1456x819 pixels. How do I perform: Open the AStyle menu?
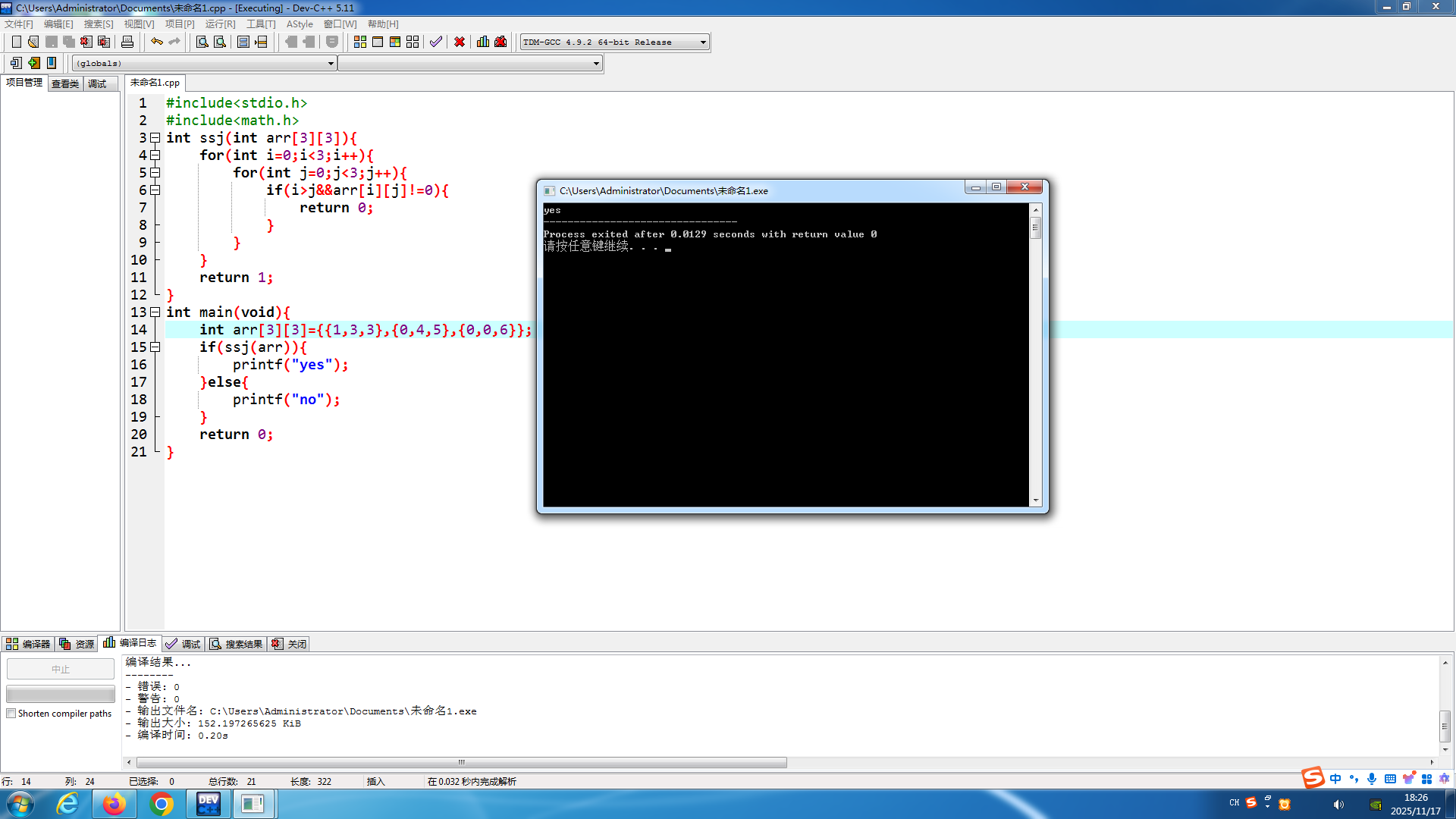300,24
